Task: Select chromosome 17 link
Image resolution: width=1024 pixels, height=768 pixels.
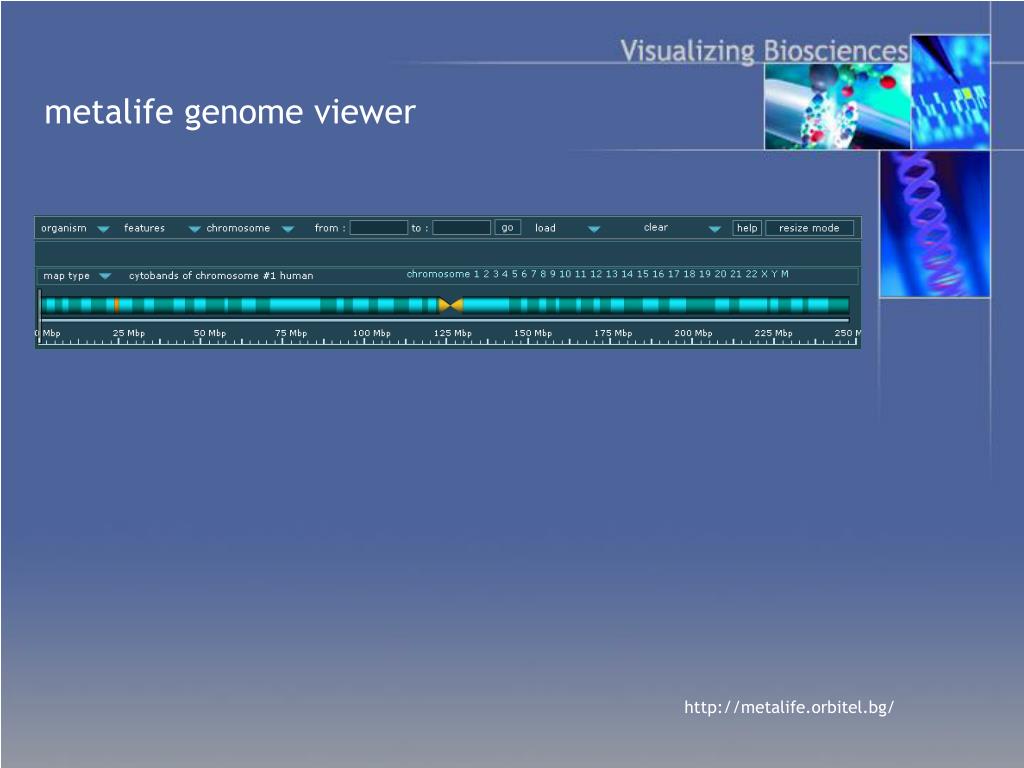Action: point(673,274)
